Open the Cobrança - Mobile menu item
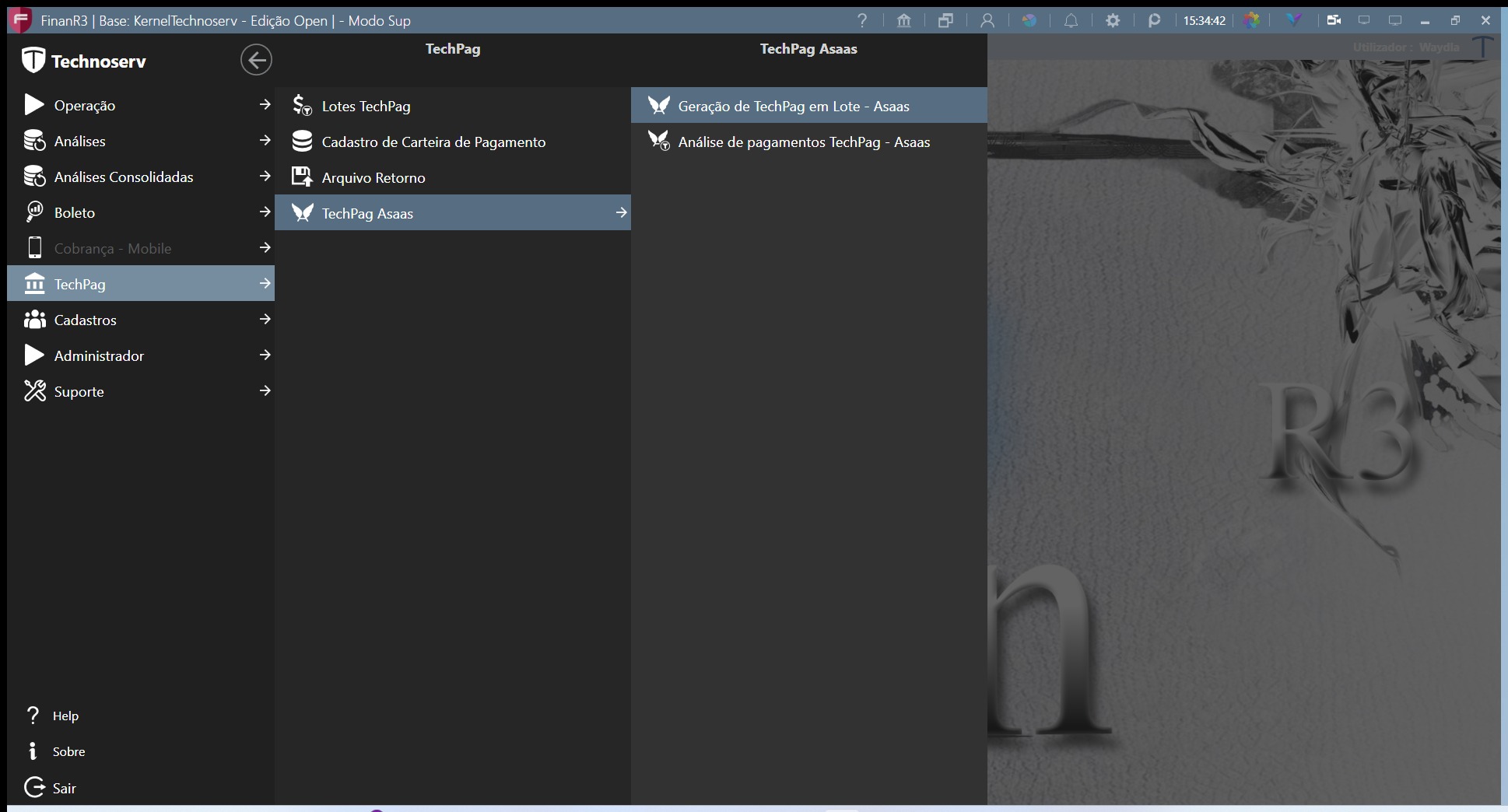 point(141,248)
